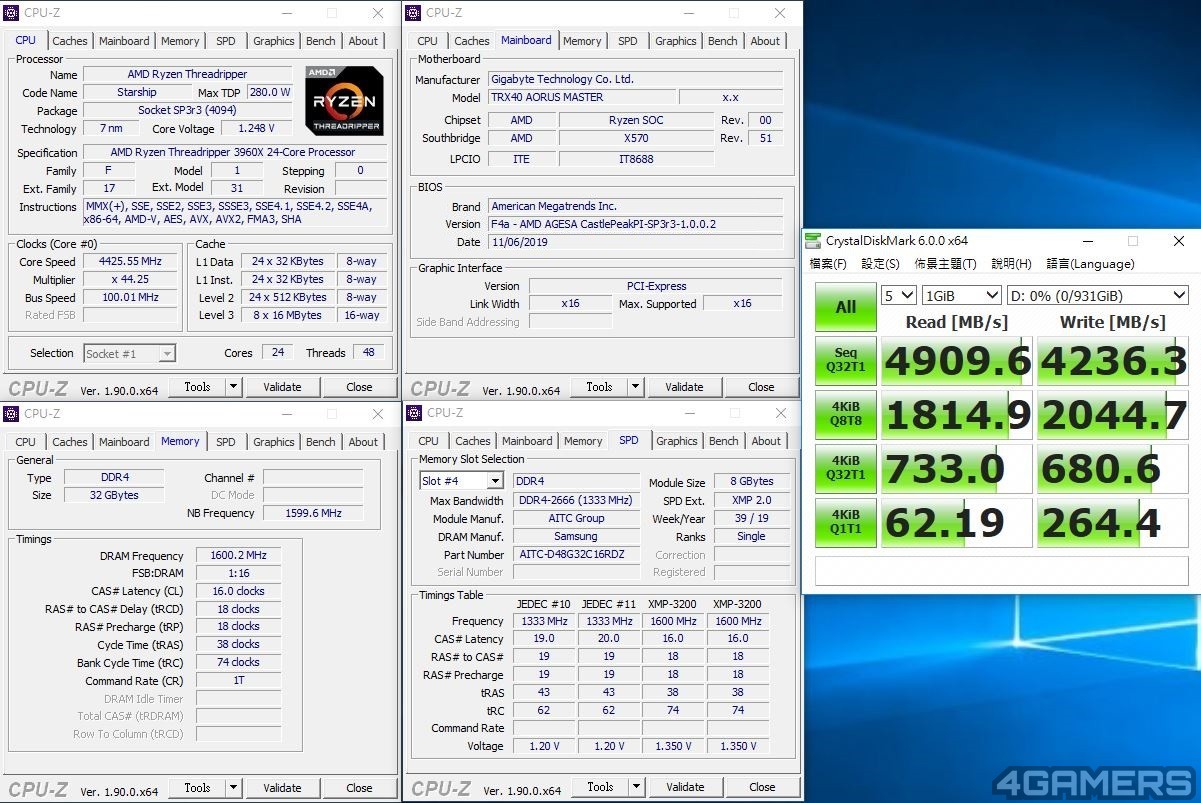
Task: Click the "XMP 2.0" SPD Ext. value
Action: (x=751, y=500)
